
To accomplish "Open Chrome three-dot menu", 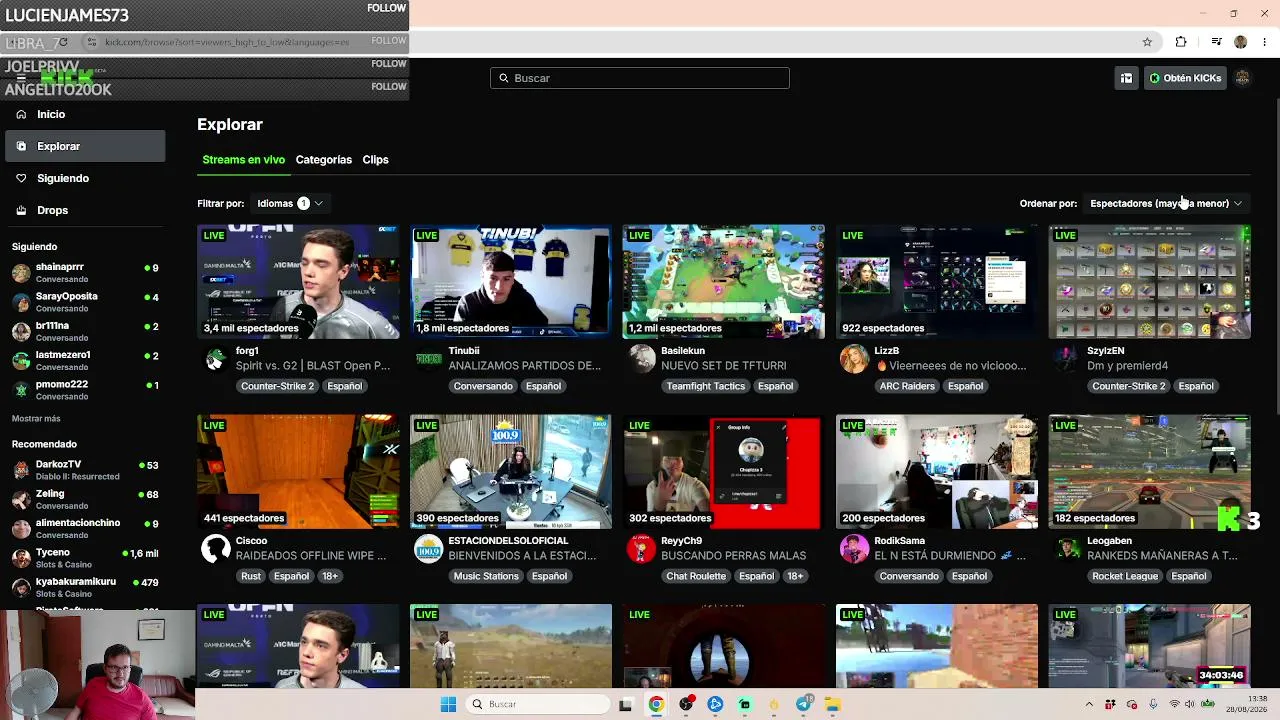I will pyautogui.click(x=1265, y=42).
